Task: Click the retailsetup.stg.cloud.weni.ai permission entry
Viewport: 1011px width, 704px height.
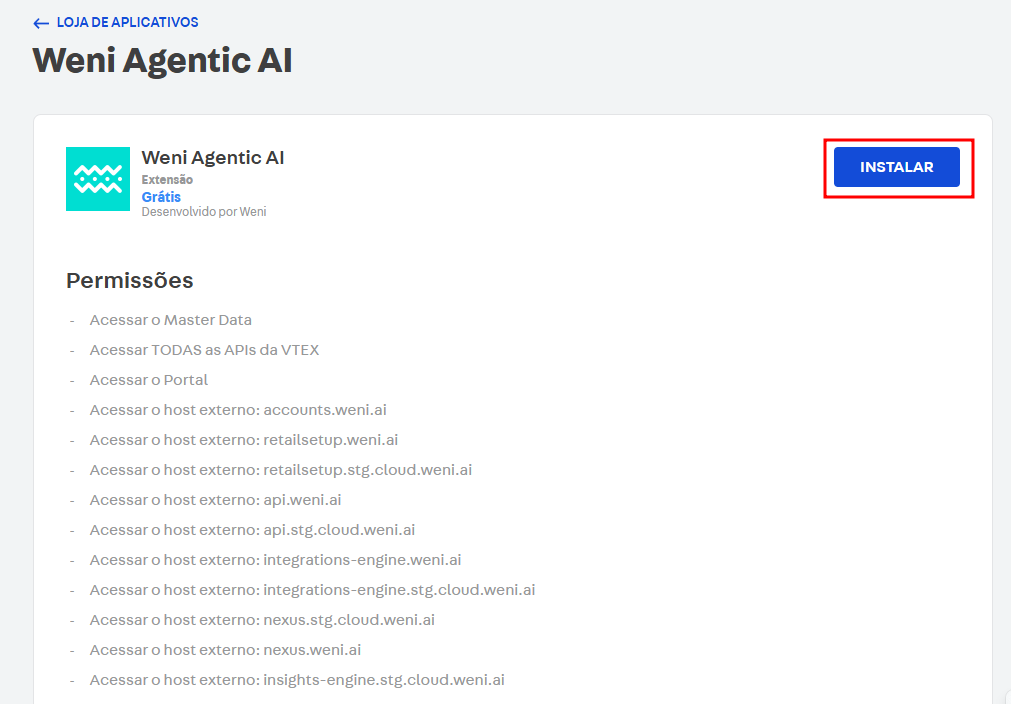Action: (280, 470)
